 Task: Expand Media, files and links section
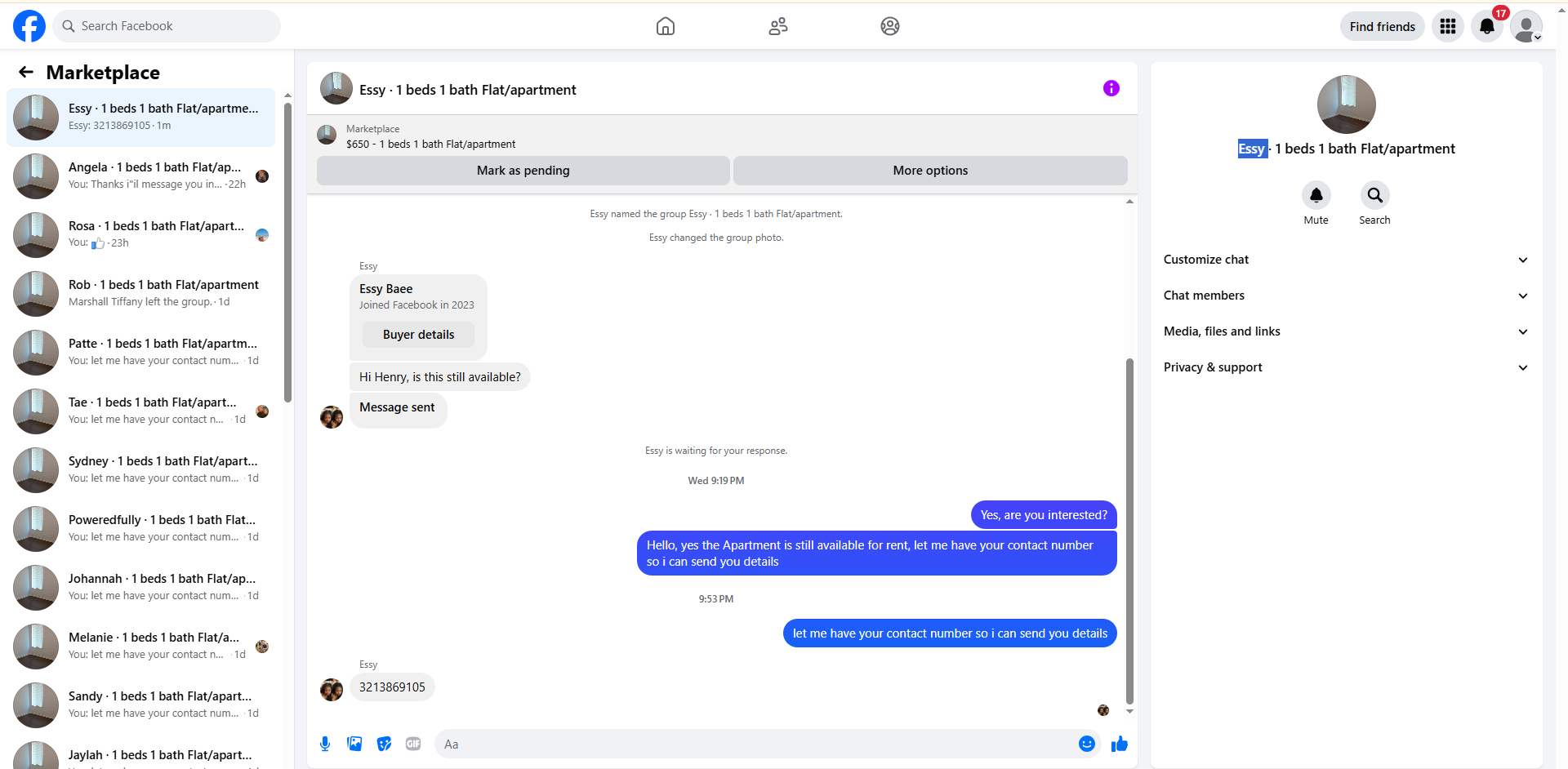[1346, 331]
